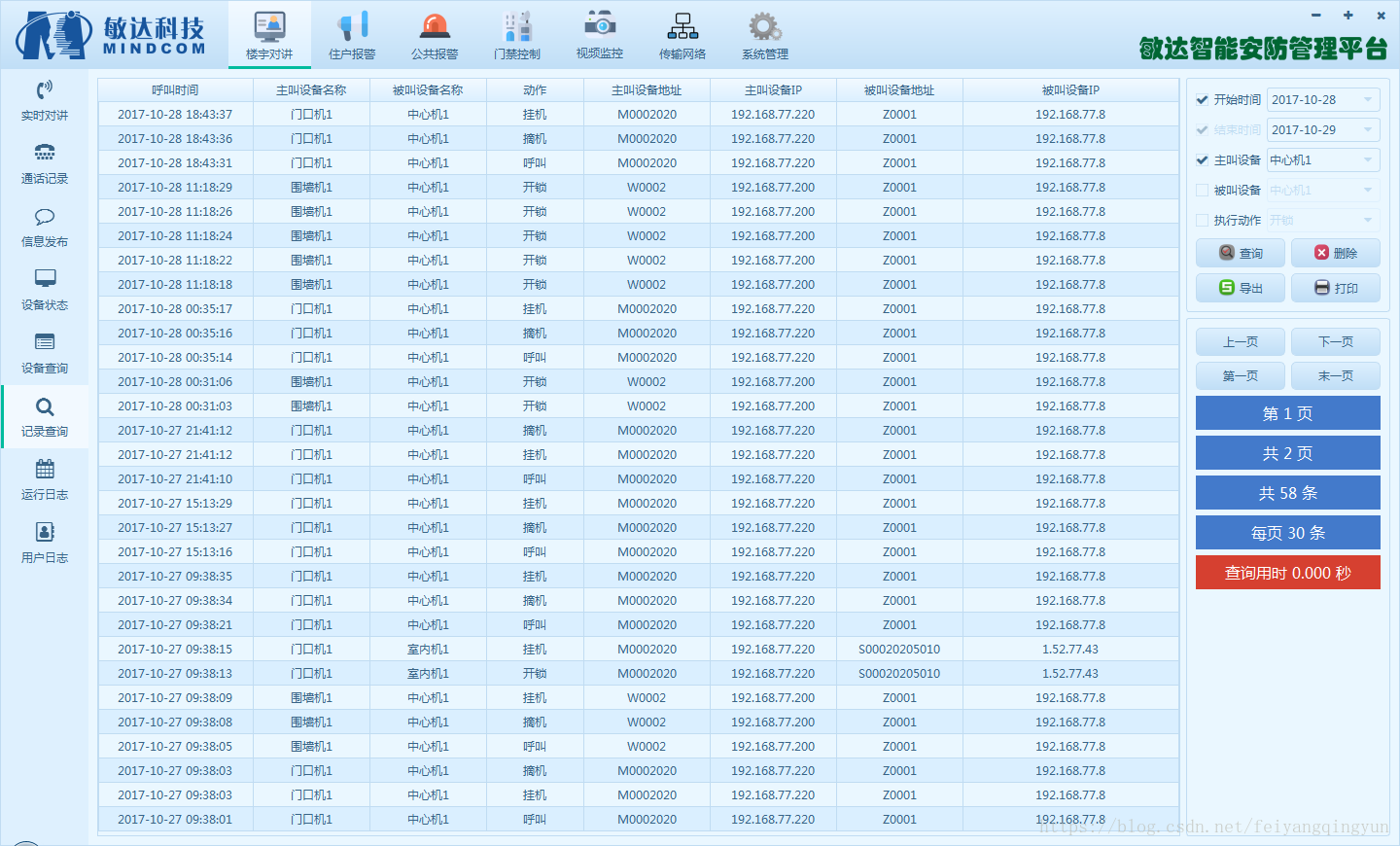Select 设备状态 in the sidebar
Screen dimensions: 1400x846
[45, 291]
